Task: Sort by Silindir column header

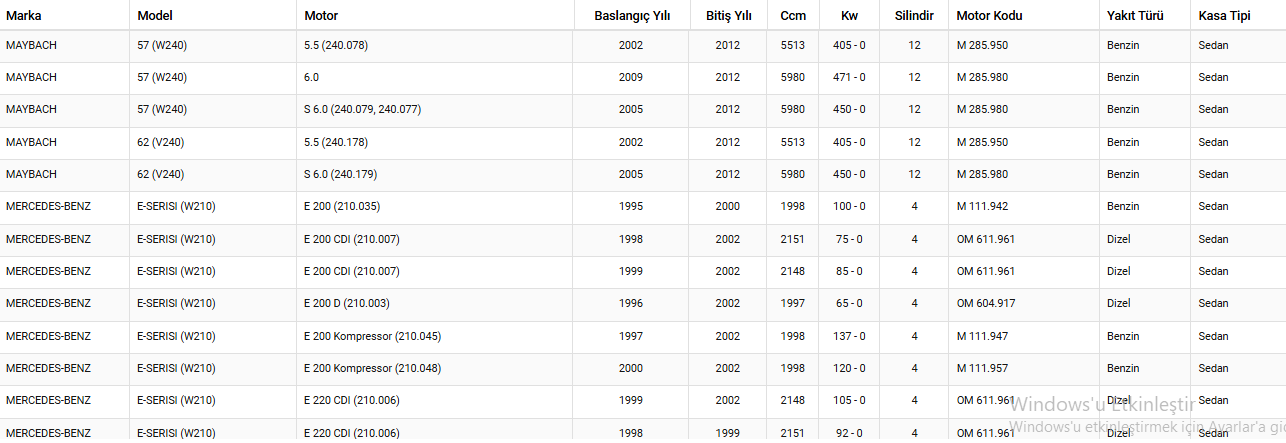Action: click(x=914, y=16)
